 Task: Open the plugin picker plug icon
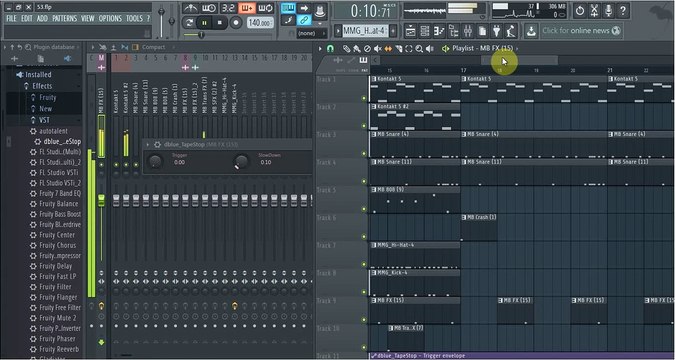(497, 31)
